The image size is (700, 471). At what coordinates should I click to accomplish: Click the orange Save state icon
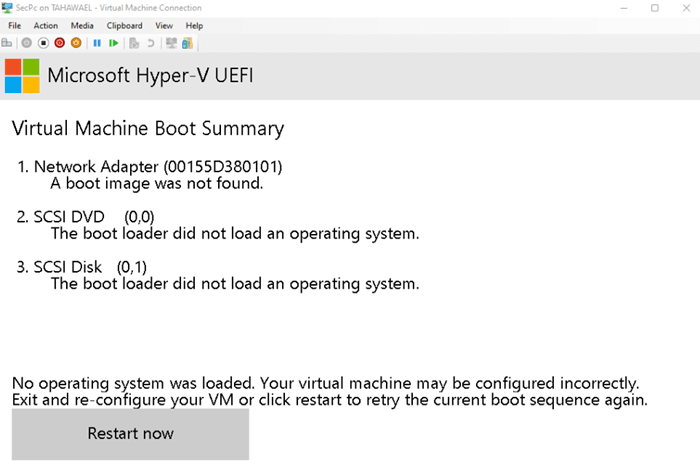click(x=76, y=43)
